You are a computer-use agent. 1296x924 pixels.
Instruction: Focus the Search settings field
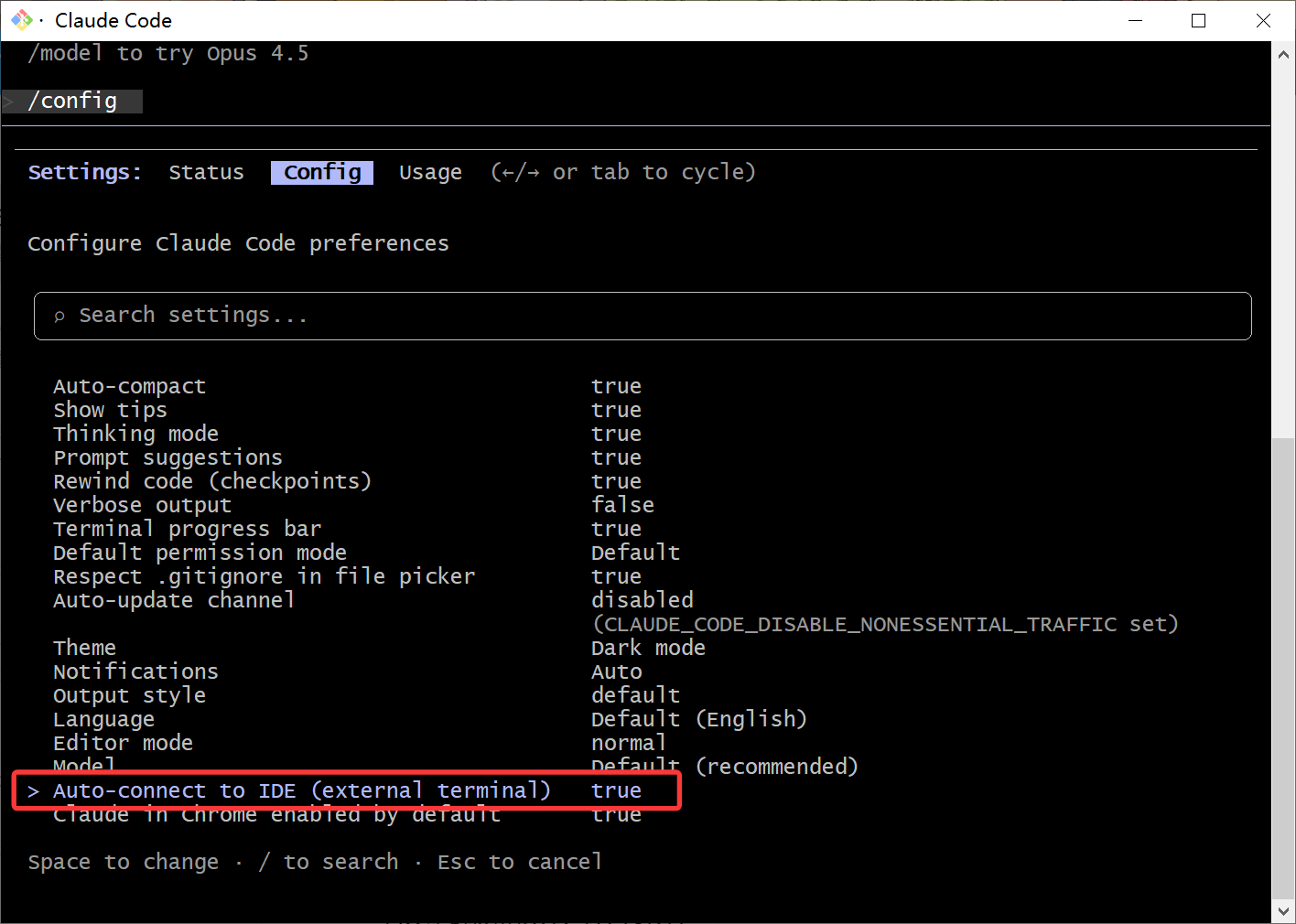[x=643, y=316]
